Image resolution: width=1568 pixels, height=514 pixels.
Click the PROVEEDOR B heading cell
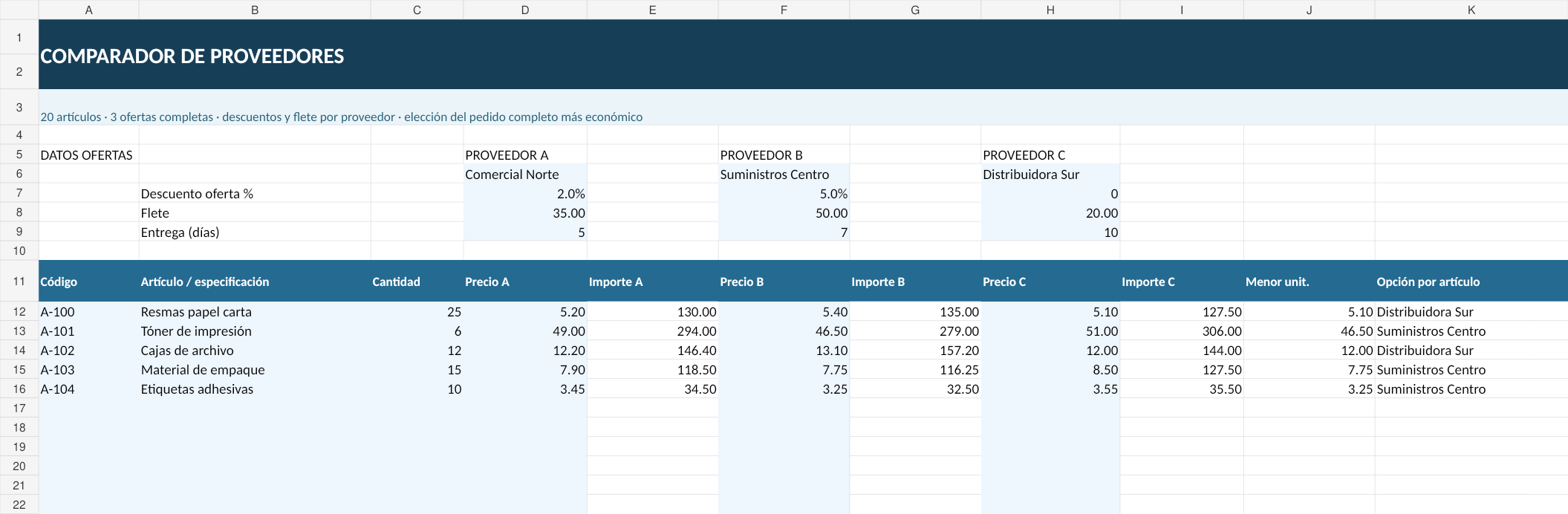tap(784, 154)
